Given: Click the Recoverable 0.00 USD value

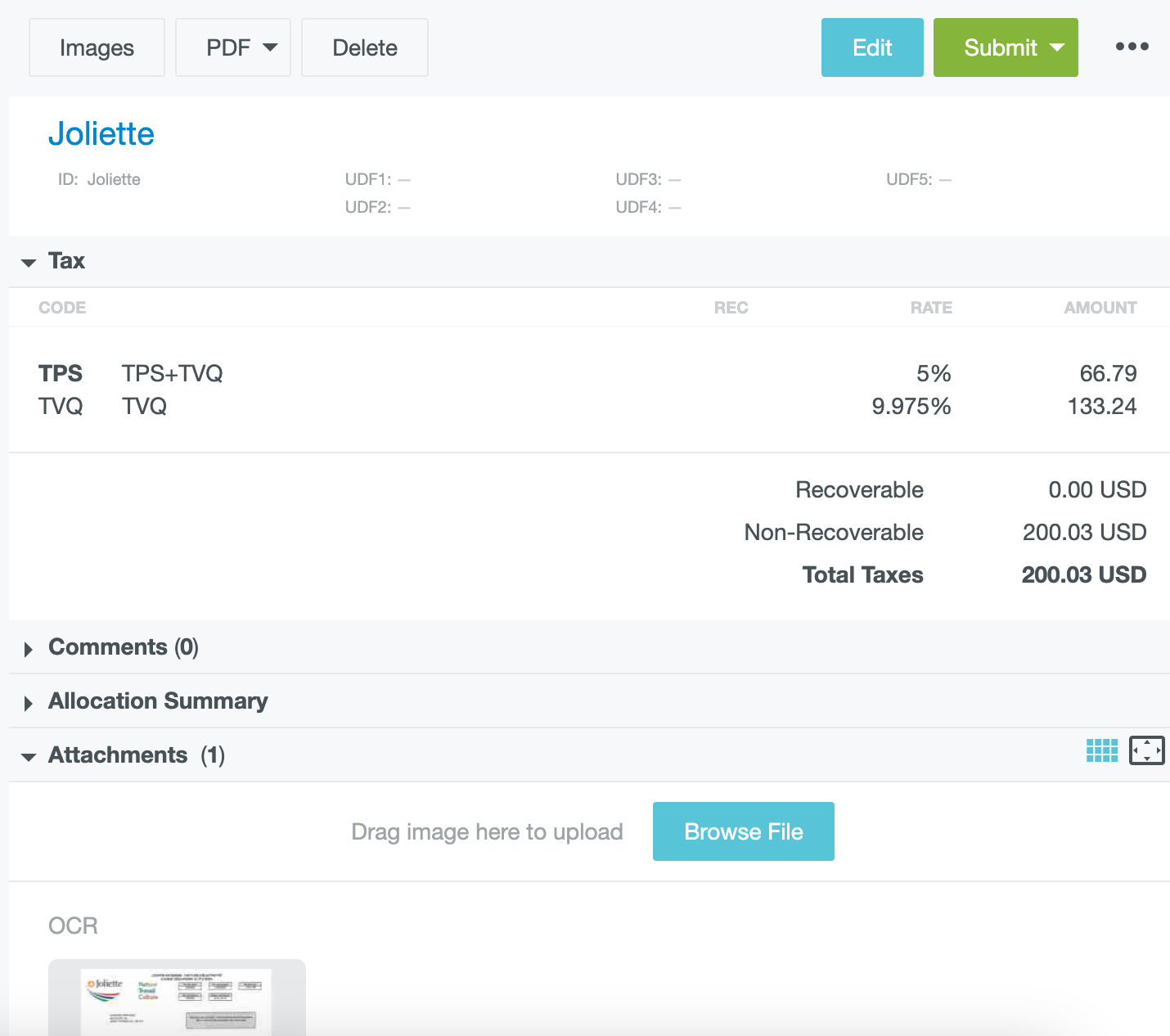Looking at the screenshot, I should 1098,489.
